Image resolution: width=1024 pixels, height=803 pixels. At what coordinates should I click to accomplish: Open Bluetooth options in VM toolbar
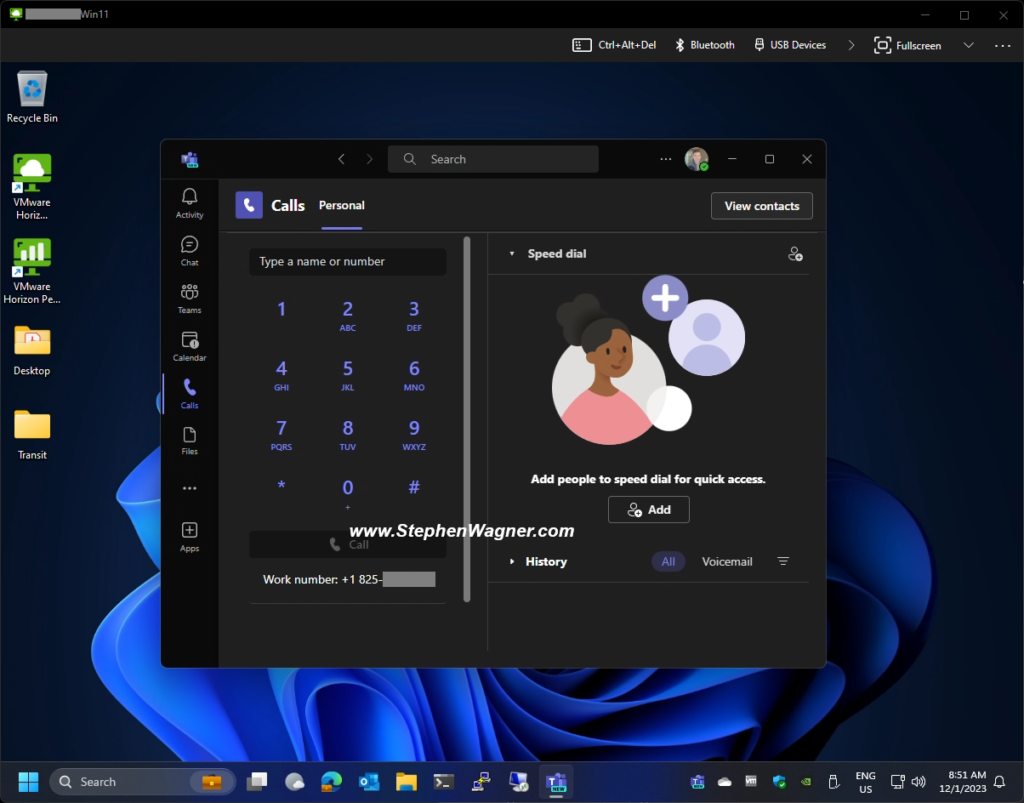coord(704,45)
